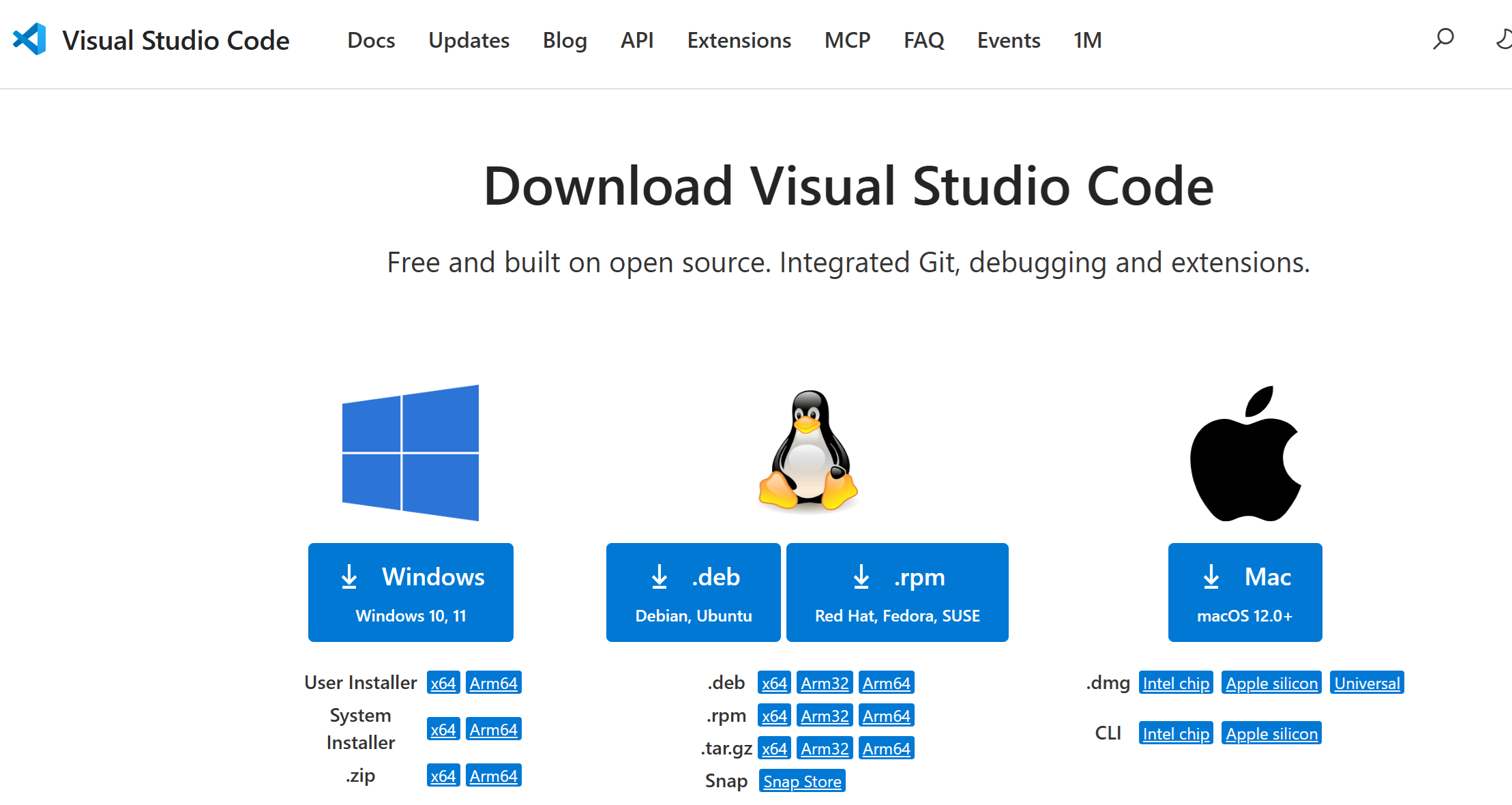Click the '.dmg' row label
This screenshot has width=1512, height=805.
click(x=1108, y=683)
